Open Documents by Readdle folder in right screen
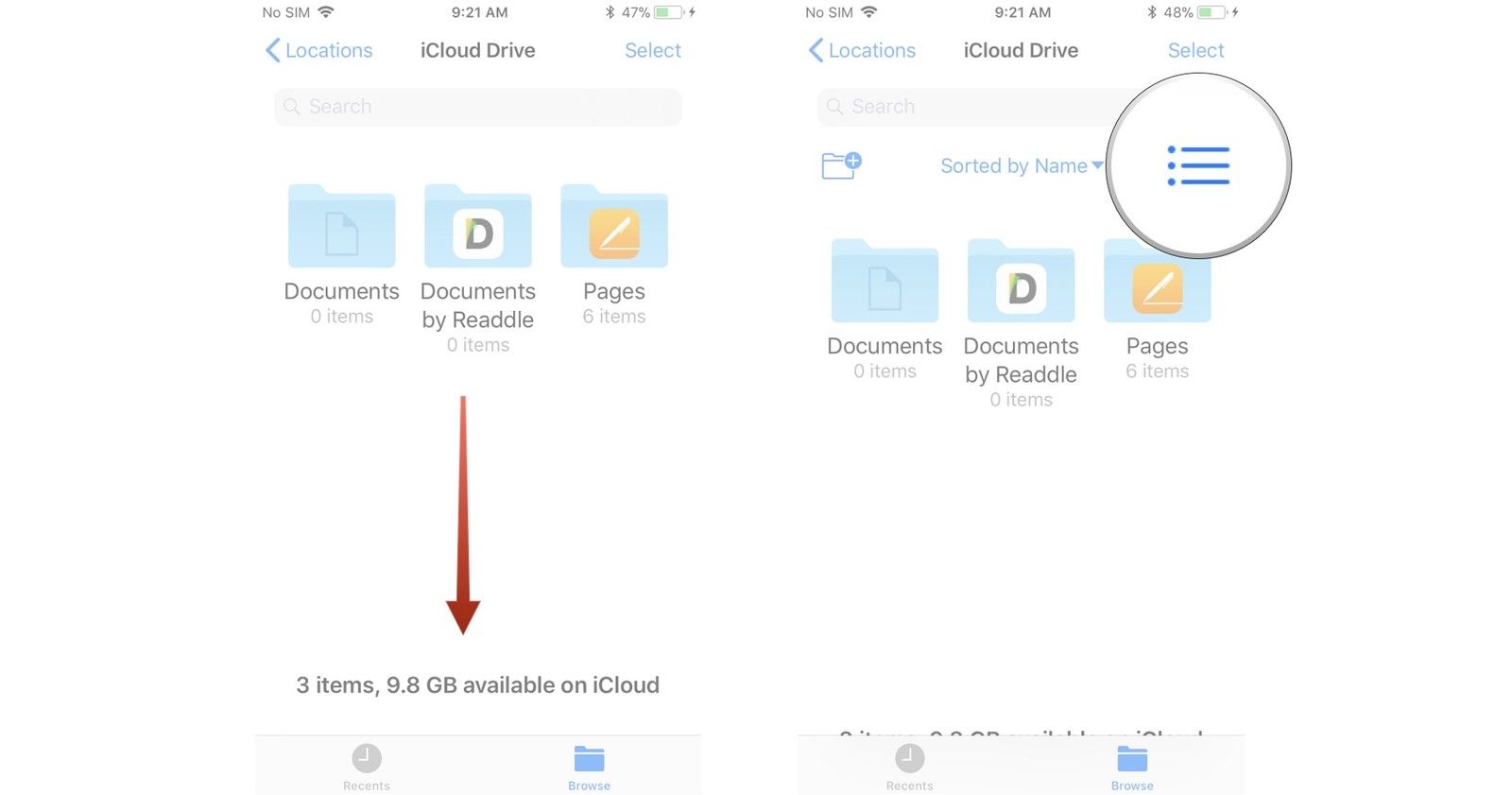This screenshot has height=795, width=1512. coord(1021,283)
